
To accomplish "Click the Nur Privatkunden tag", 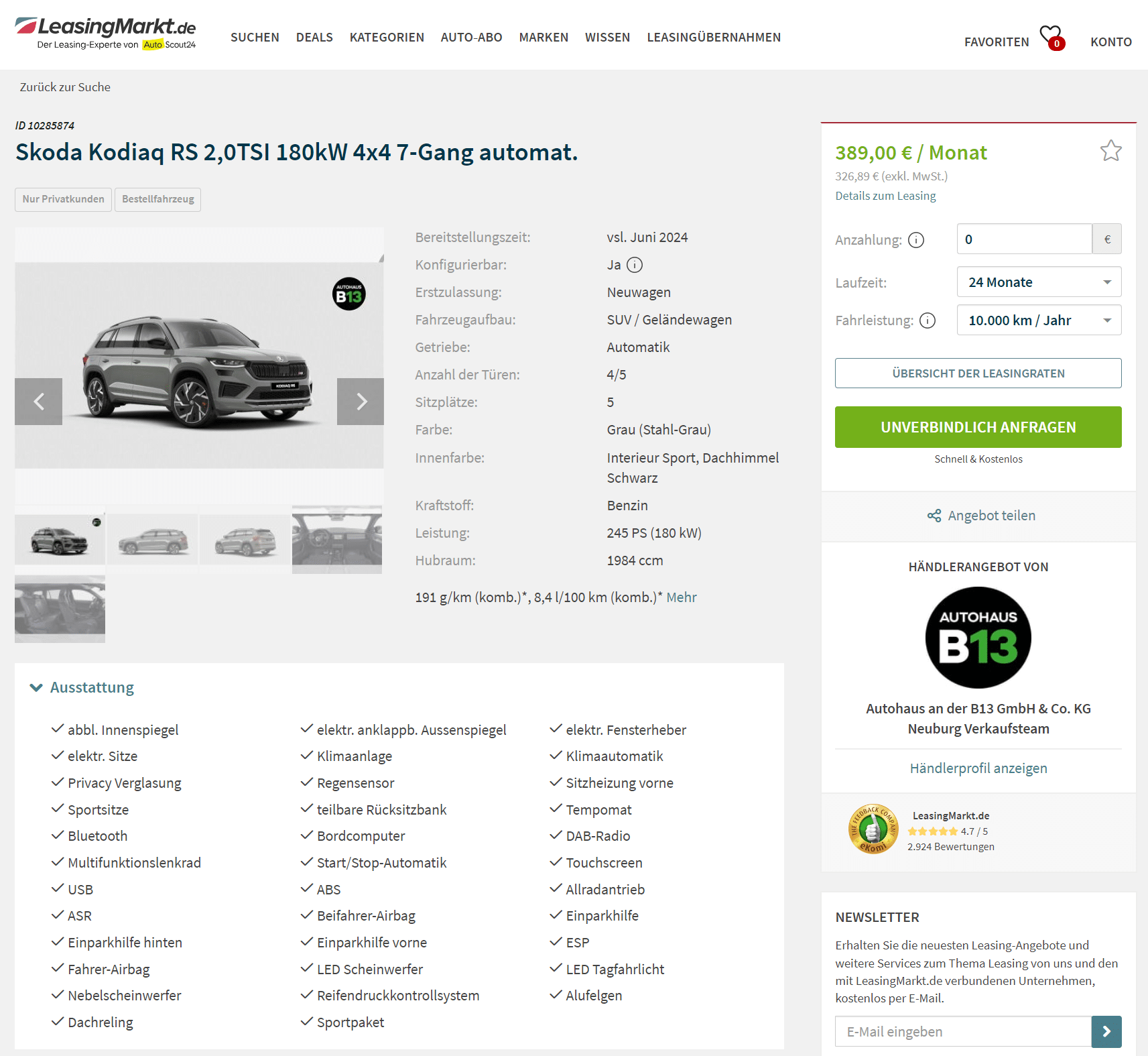I will click(63, 199).
